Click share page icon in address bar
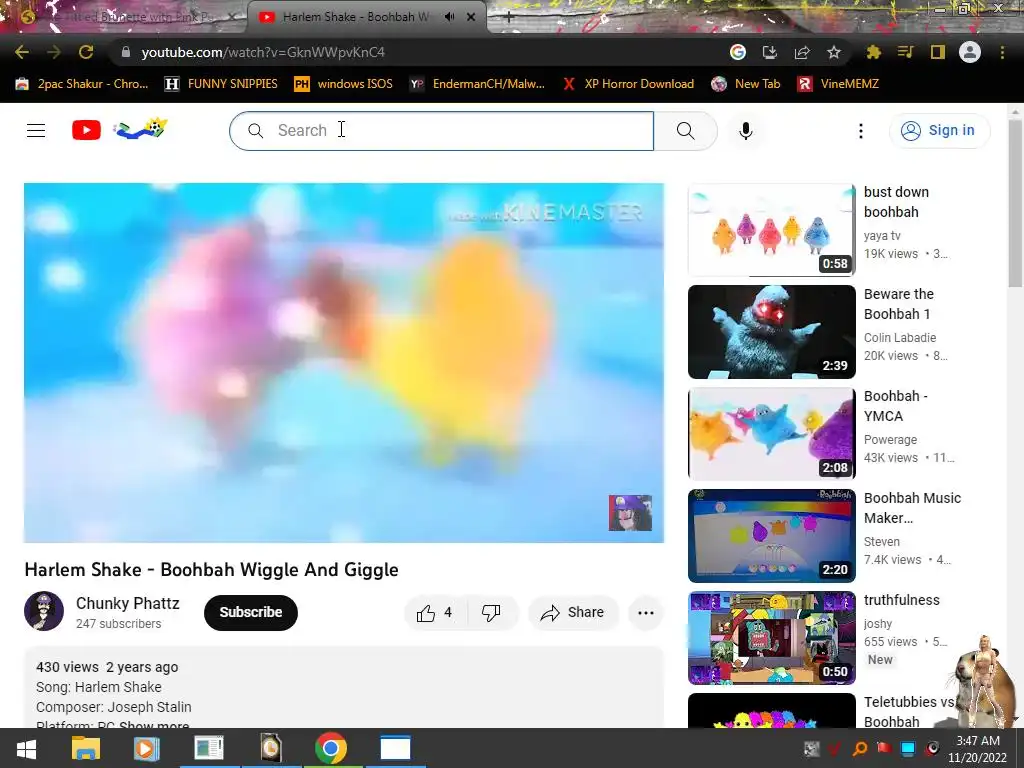This screenshot has width=1024, height=768. pos(802,52)
